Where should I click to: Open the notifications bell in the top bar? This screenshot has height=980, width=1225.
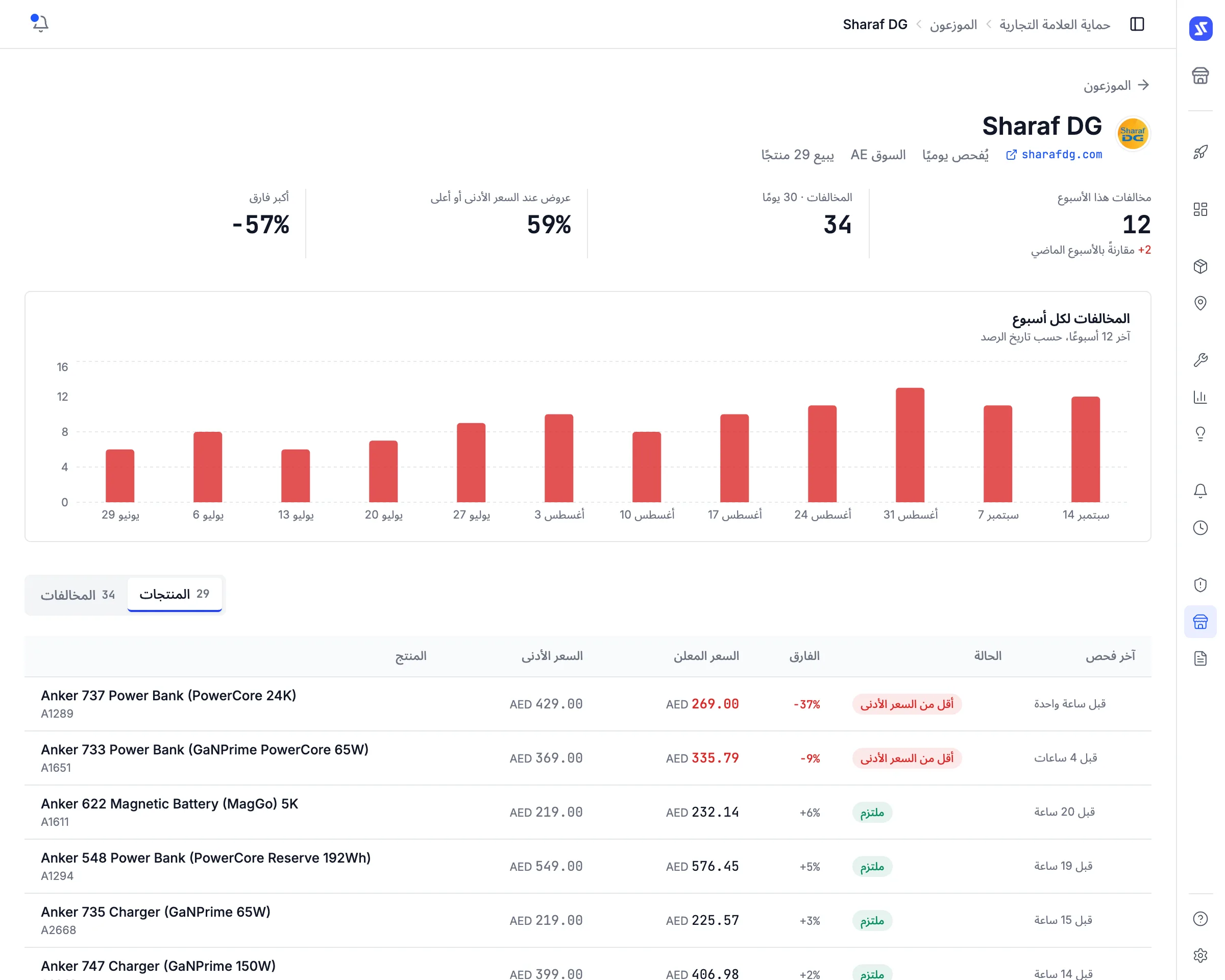tap(40, 23)
